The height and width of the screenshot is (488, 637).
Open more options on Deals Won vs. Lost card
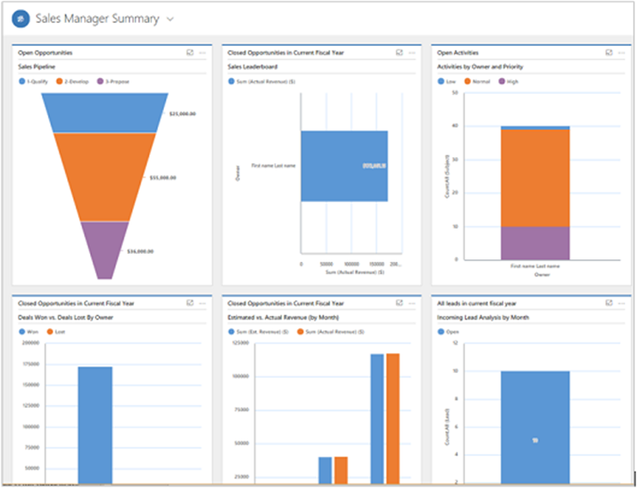pyautogui.click(x=202, y=303)
